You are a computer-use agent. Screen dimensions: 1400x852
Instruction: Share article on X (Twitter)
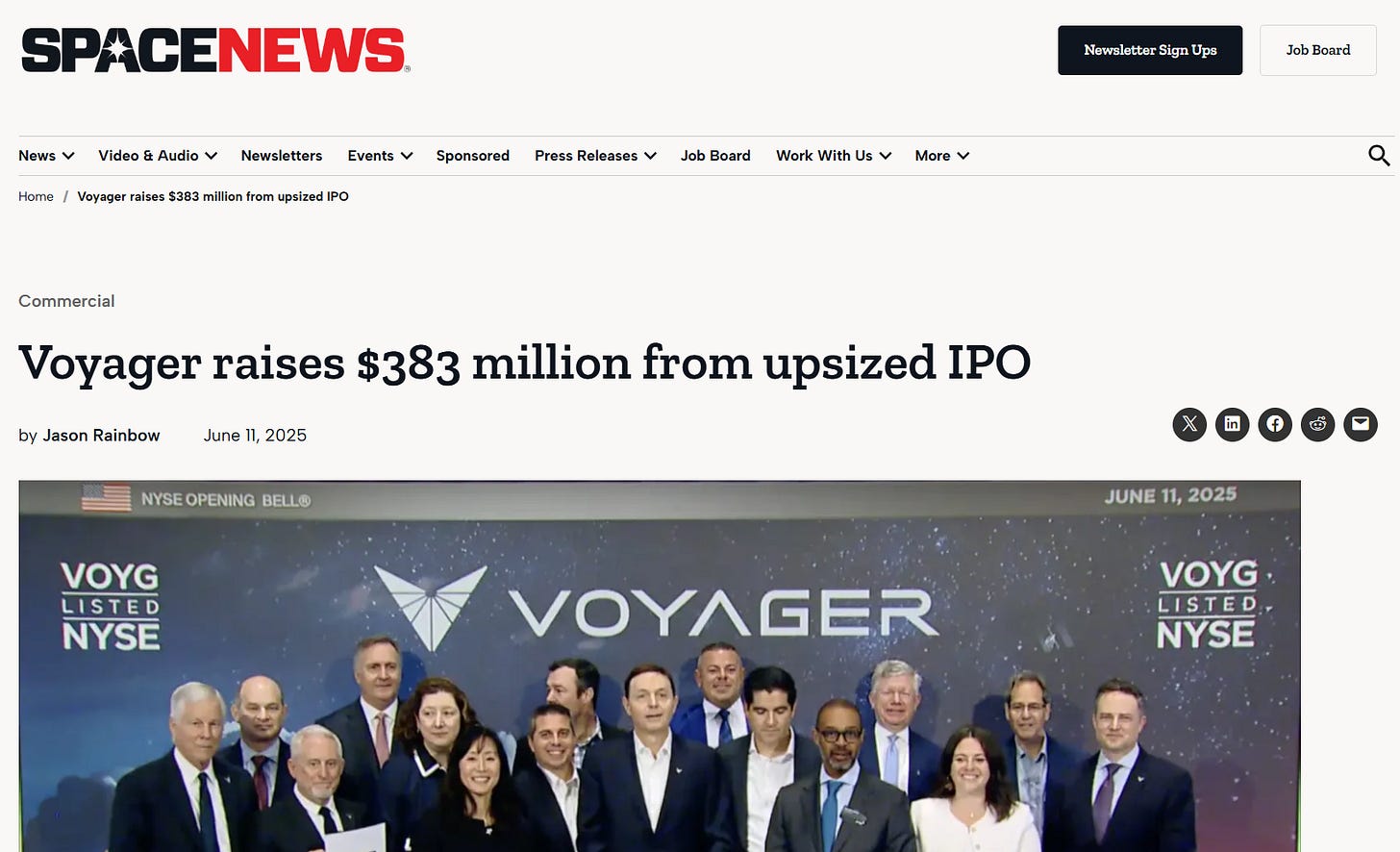(1189, 424)
